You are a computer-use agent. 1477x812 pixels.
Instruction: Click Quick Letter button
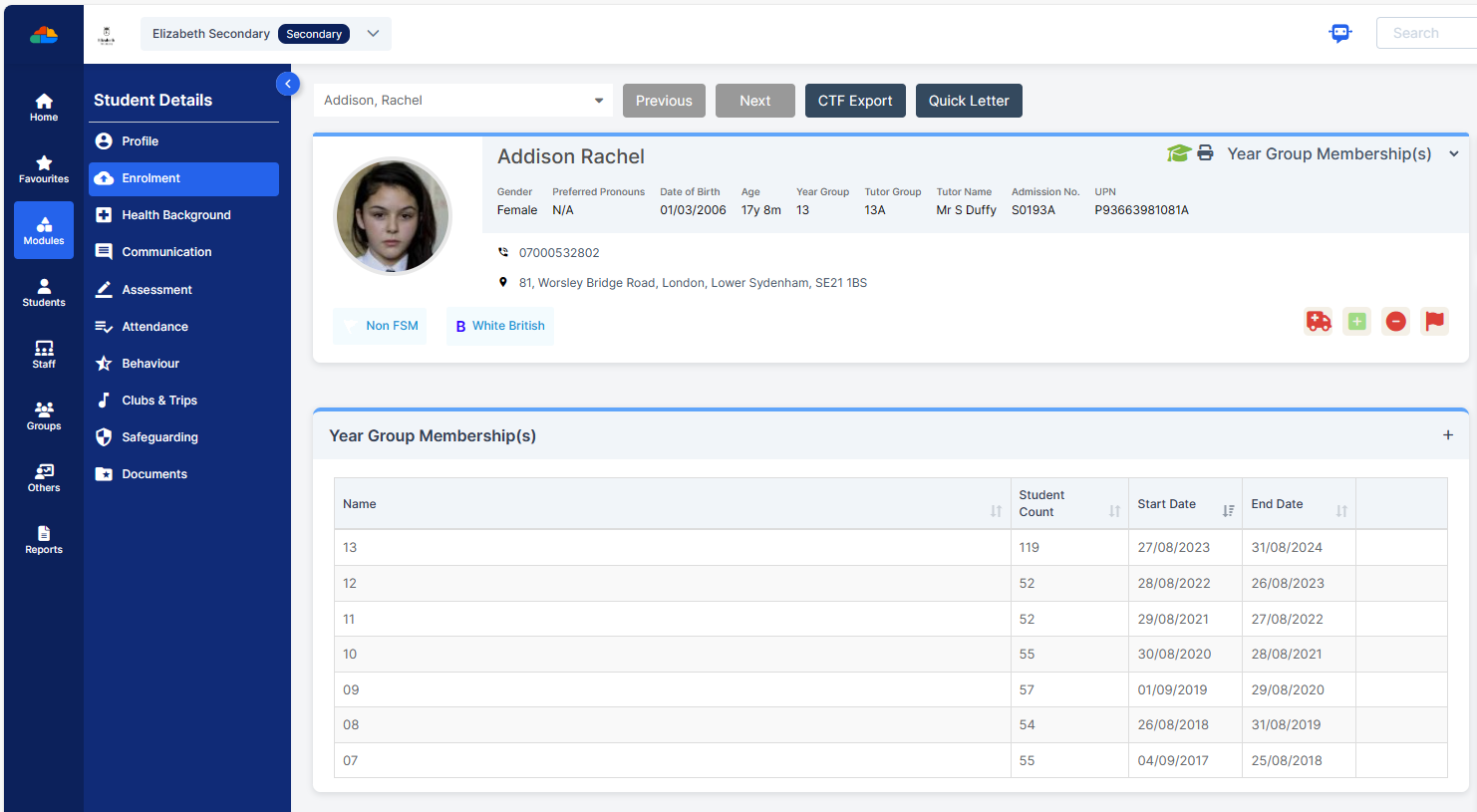coord(969,101)
